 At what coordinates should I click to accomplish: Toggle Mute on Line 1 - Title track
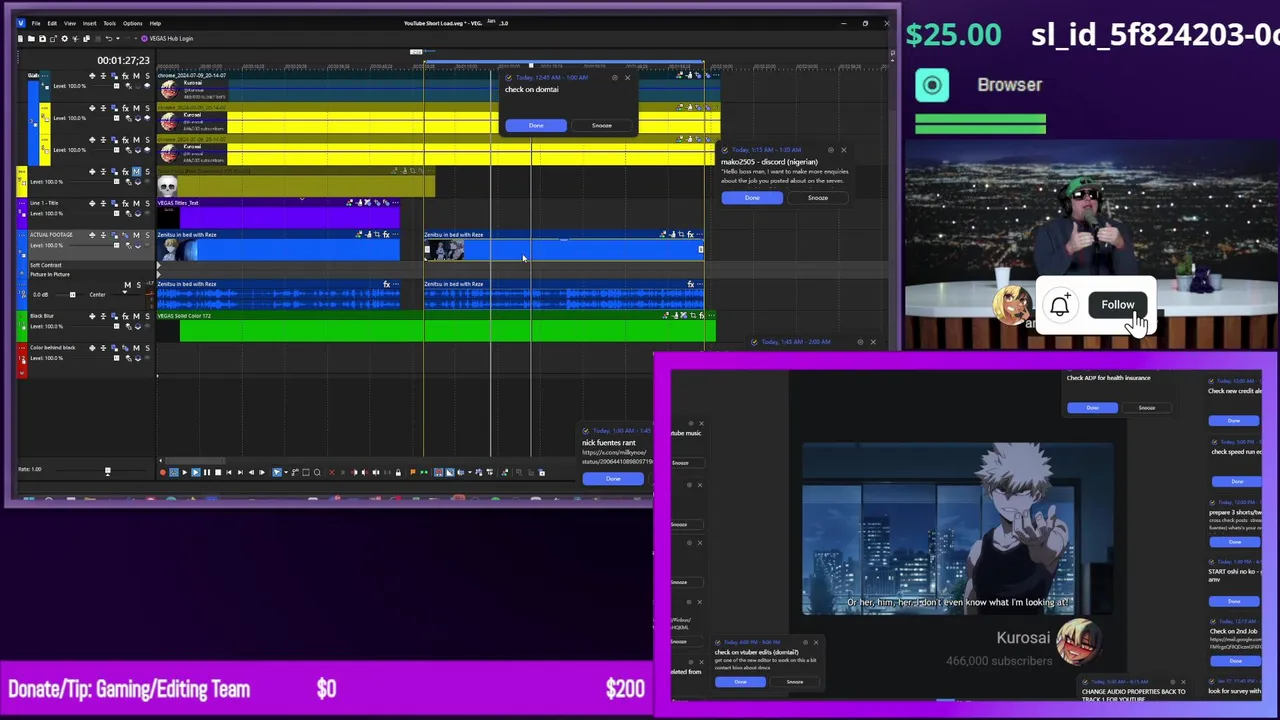(136, 203)
